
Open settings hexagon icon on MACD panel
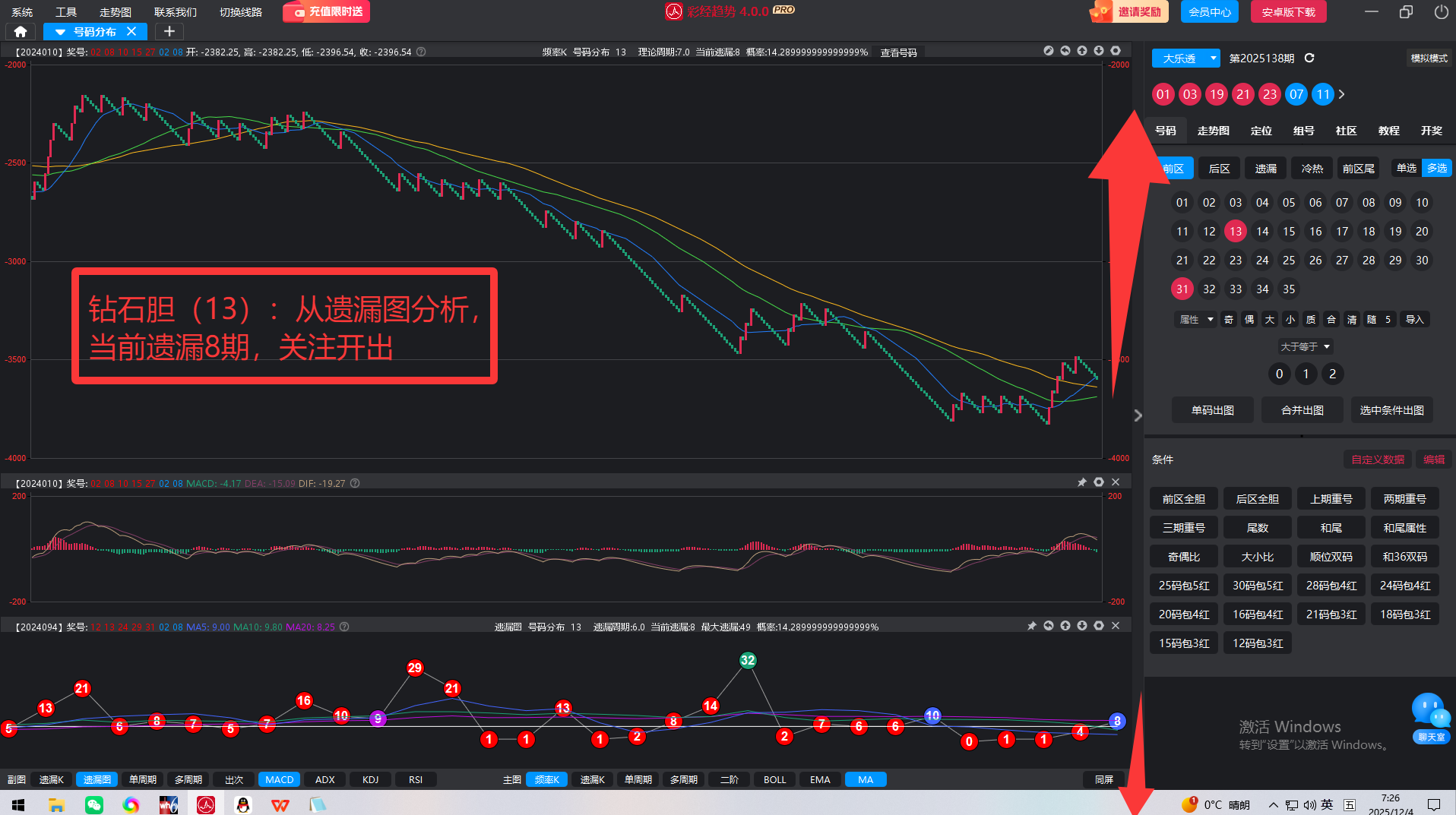1099,482
